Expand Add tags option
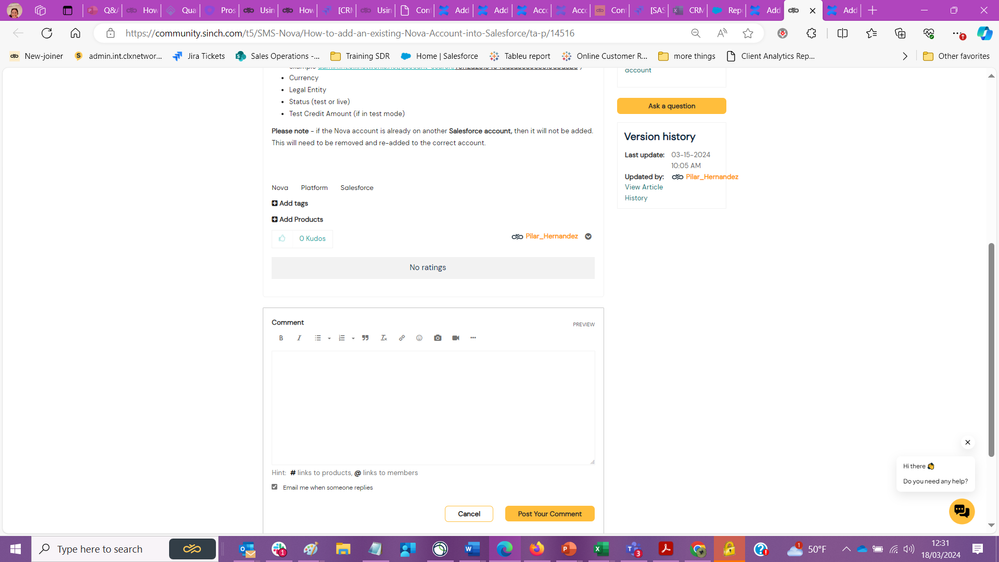 point(290,203)
